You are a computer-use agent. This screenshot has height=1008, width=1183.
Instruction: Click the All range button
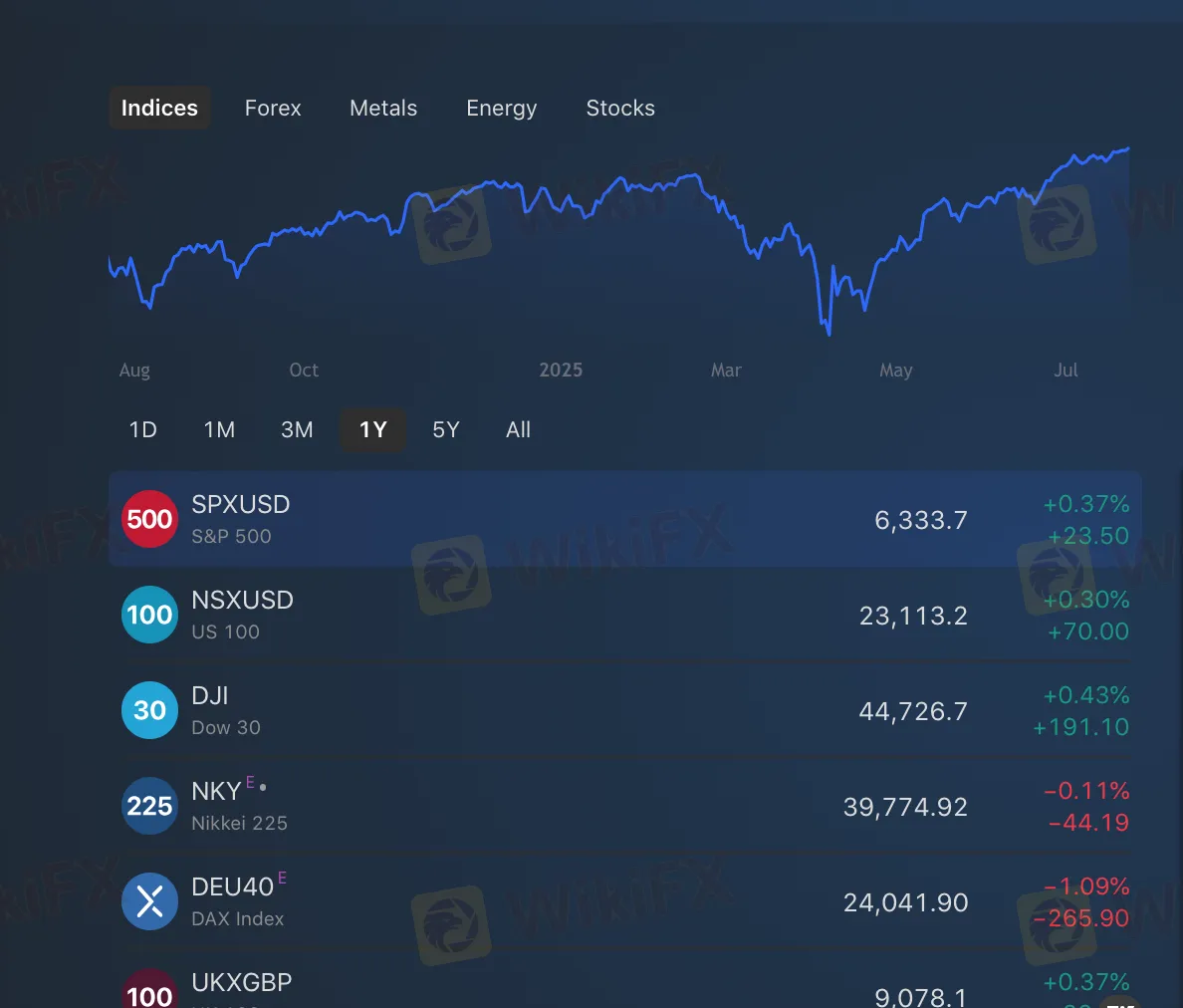pos(518,429)
